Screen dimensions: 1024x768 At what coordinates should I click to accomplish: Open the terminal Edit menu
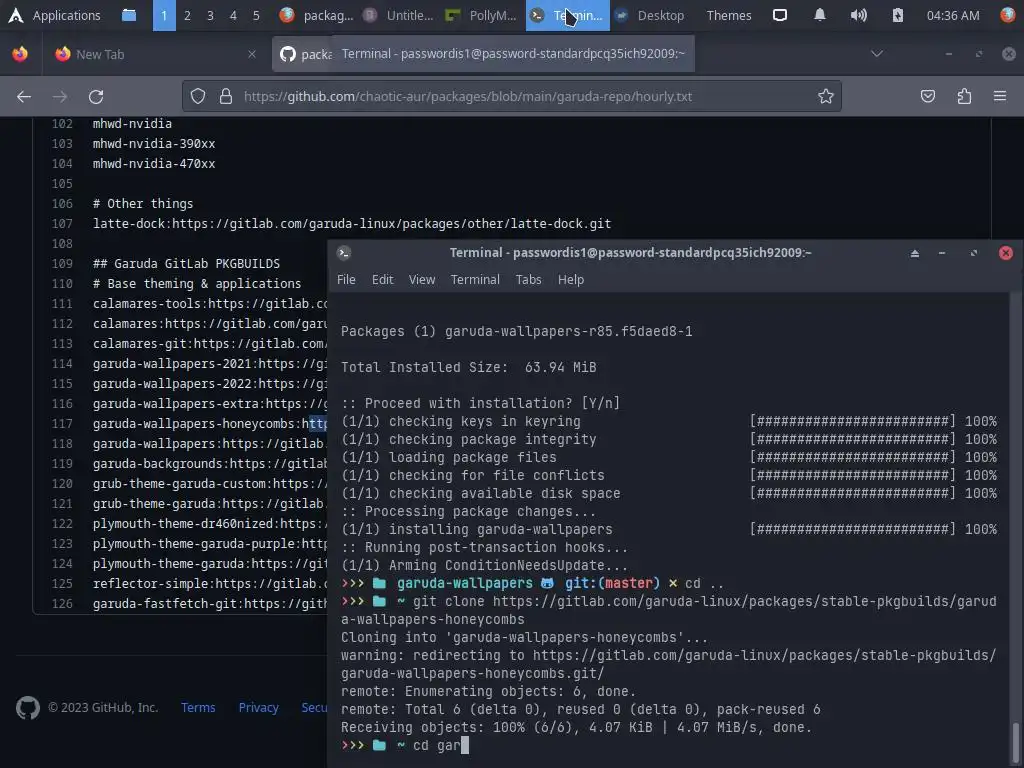(383, 280)
